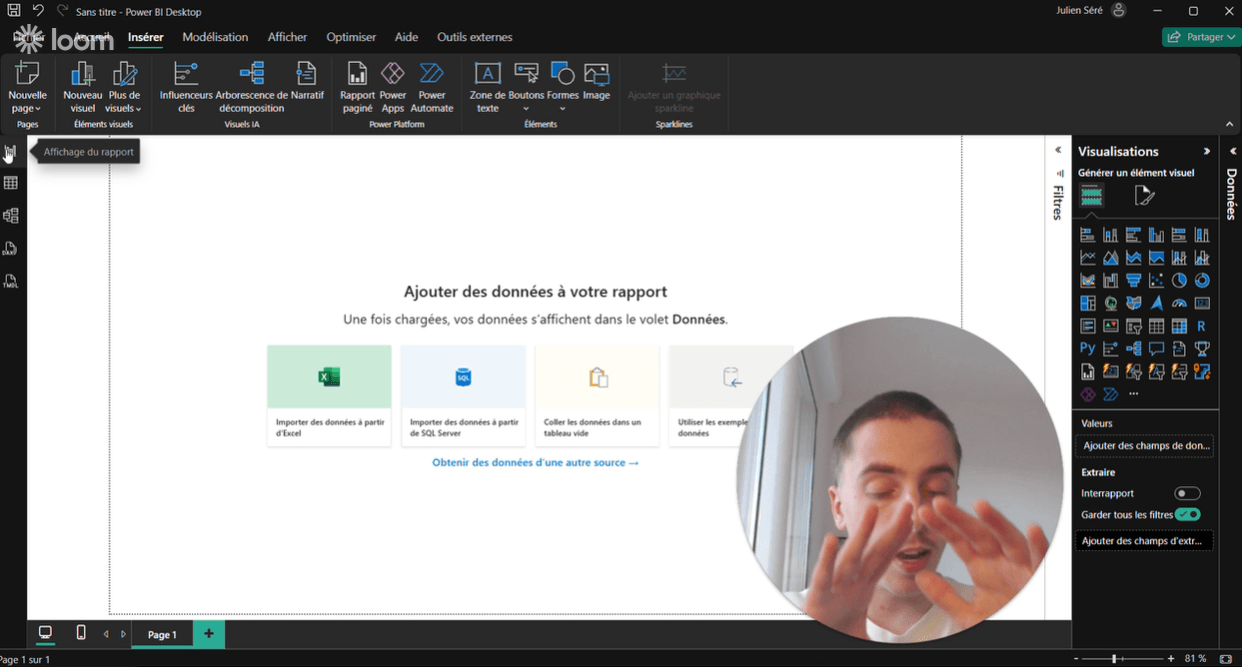Select the Python visual icon in Visualisations
The width and height of the screenshot is (1242, 667).
click(1088, 349)
